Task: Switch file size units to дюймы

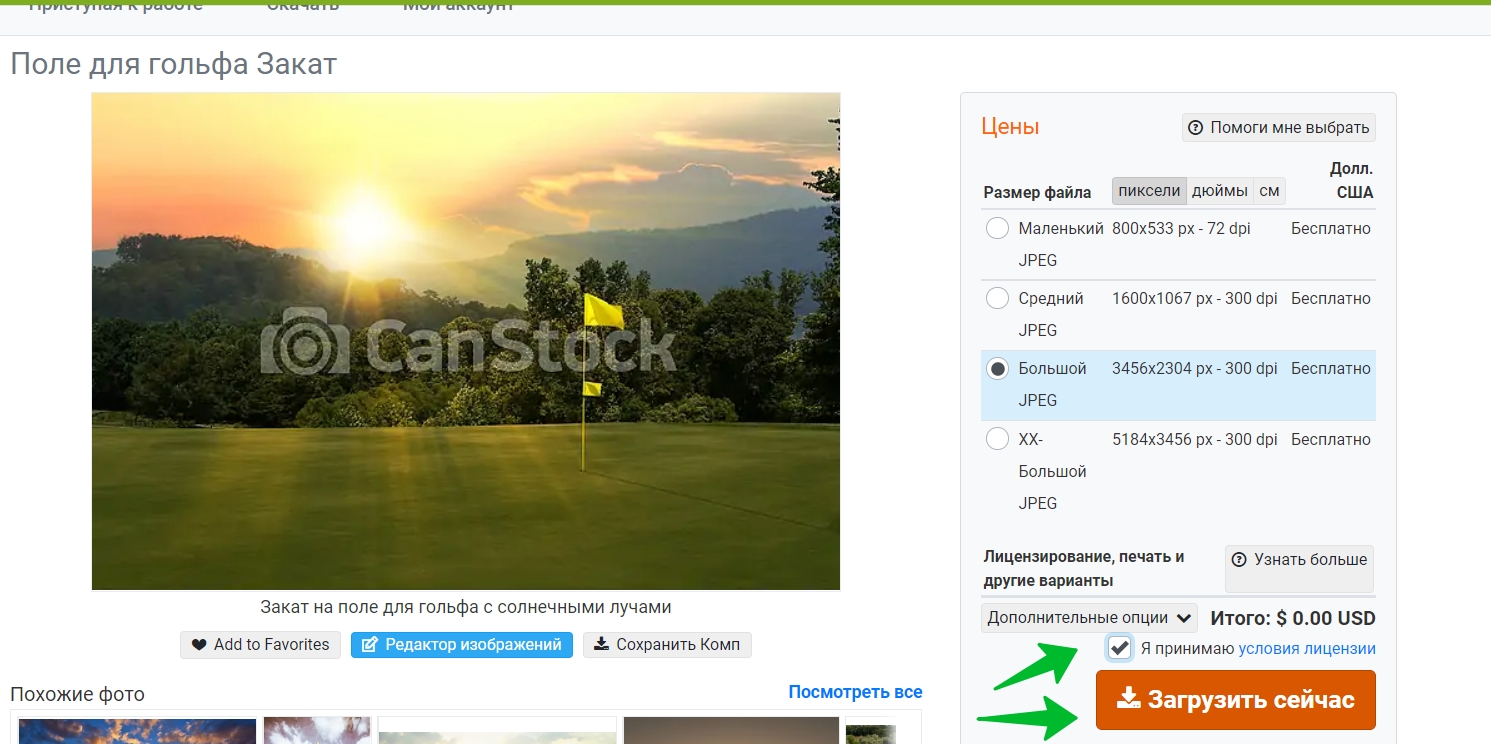Action: point(1220,191)
